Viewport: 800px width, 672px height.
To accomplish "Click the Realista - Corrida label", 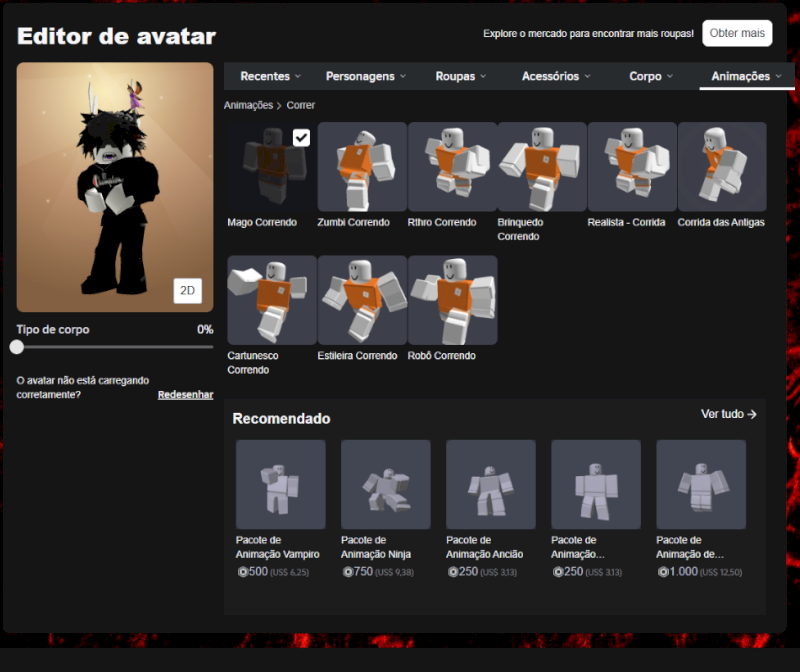I will click(x=626, y=222).
